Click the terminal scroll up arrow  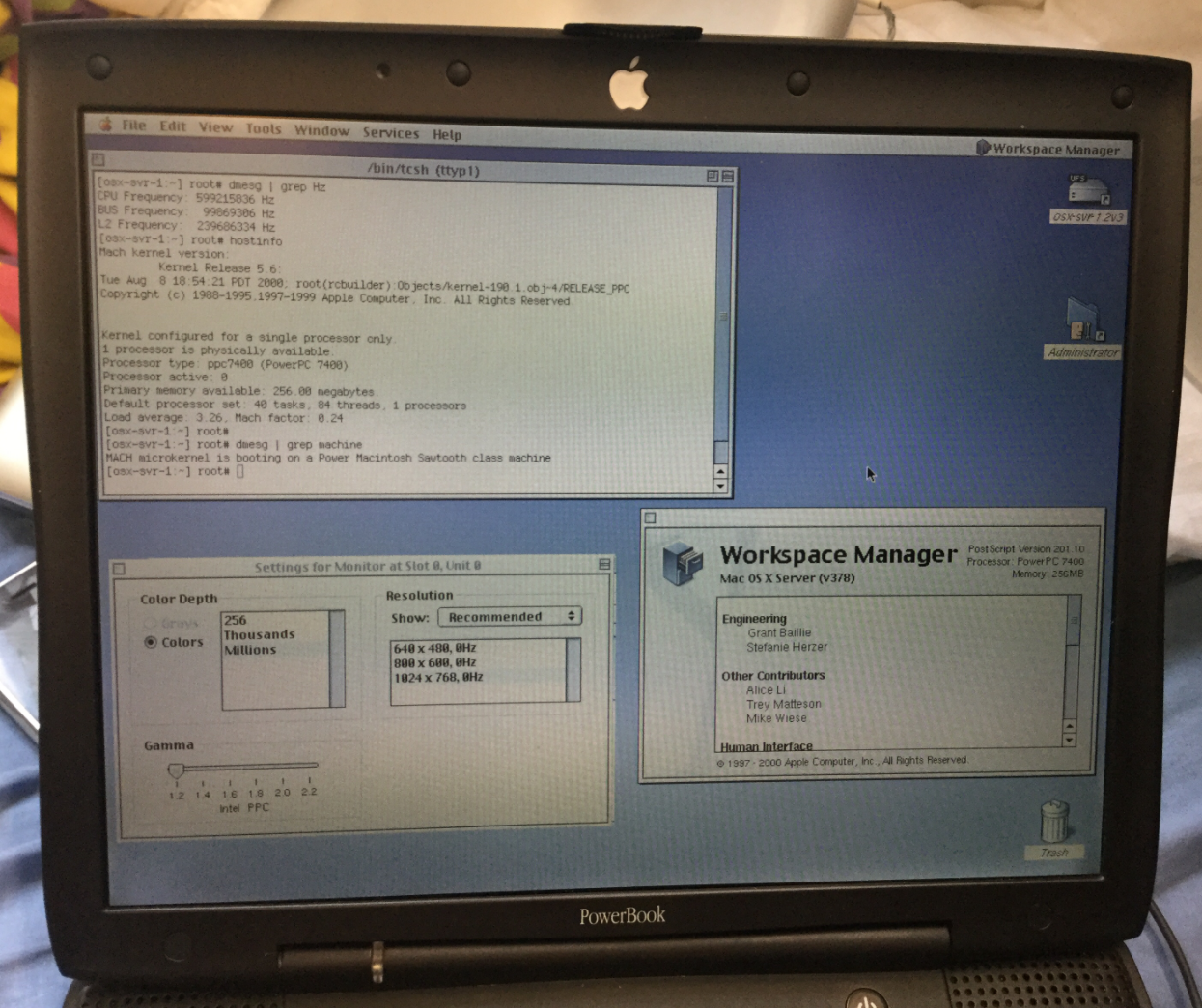point(719,471)
